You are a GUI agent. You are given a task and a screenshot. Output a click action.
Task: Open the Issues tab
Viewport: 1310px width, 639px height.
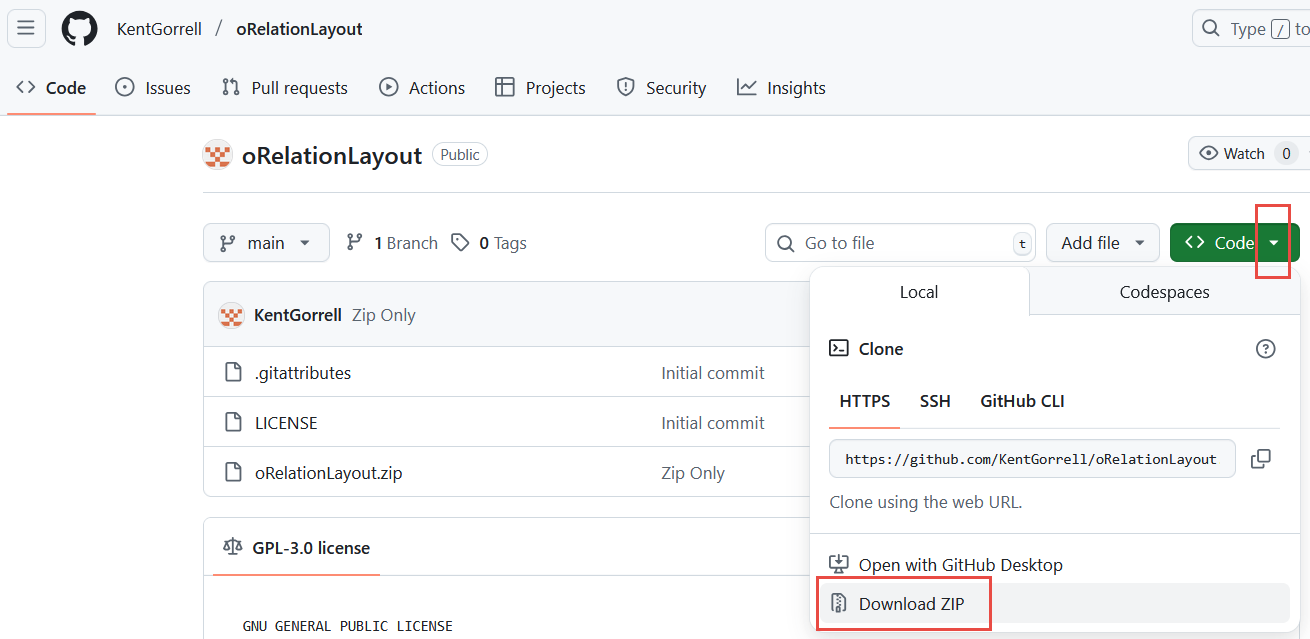pos(153,88)
